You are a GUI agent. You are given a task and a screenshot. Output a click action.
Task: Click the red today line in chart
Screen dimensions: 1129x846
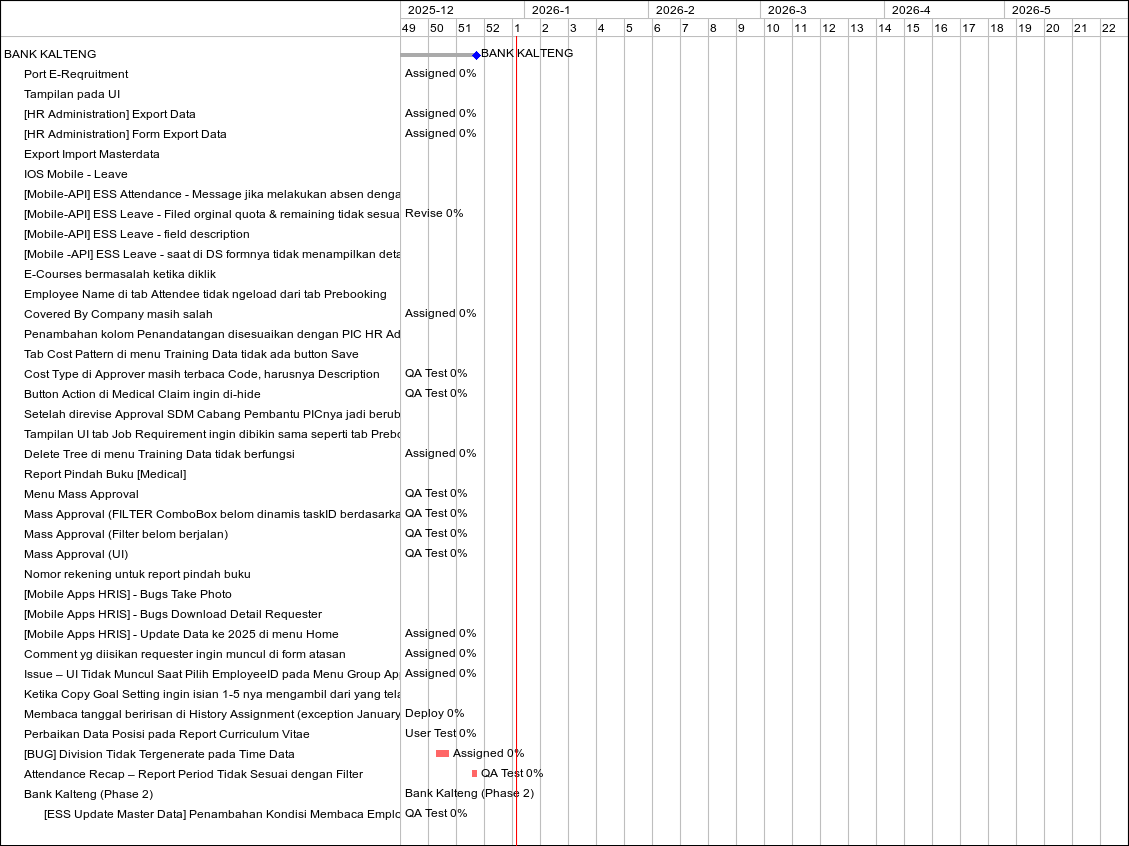point(516,400)
